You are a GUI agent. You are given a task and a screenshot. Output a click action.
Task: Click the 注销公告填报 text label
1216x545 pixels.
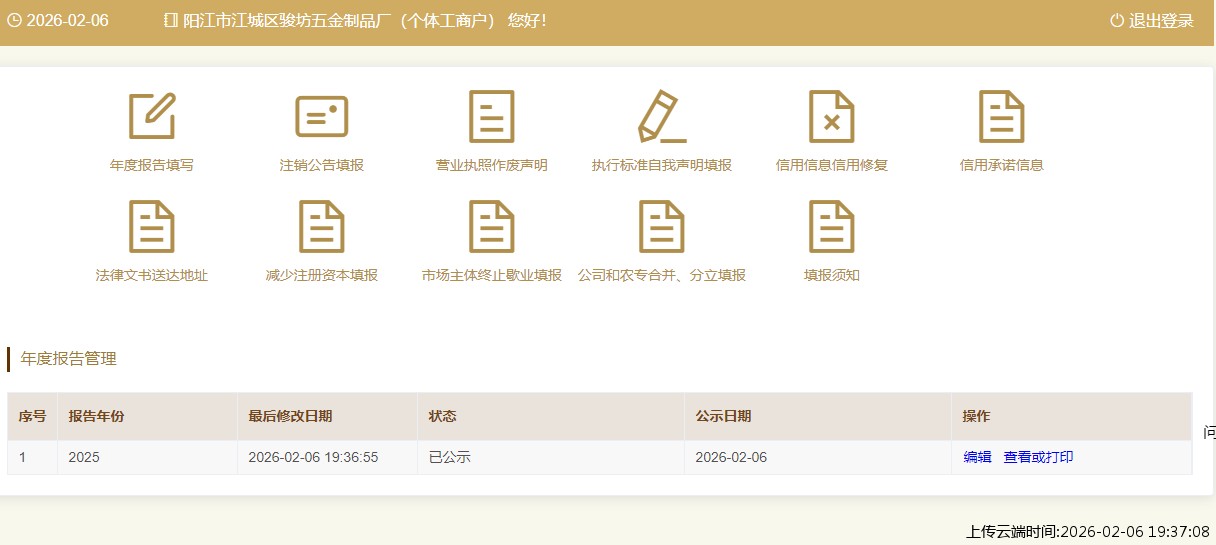click(x=322, y=165)
